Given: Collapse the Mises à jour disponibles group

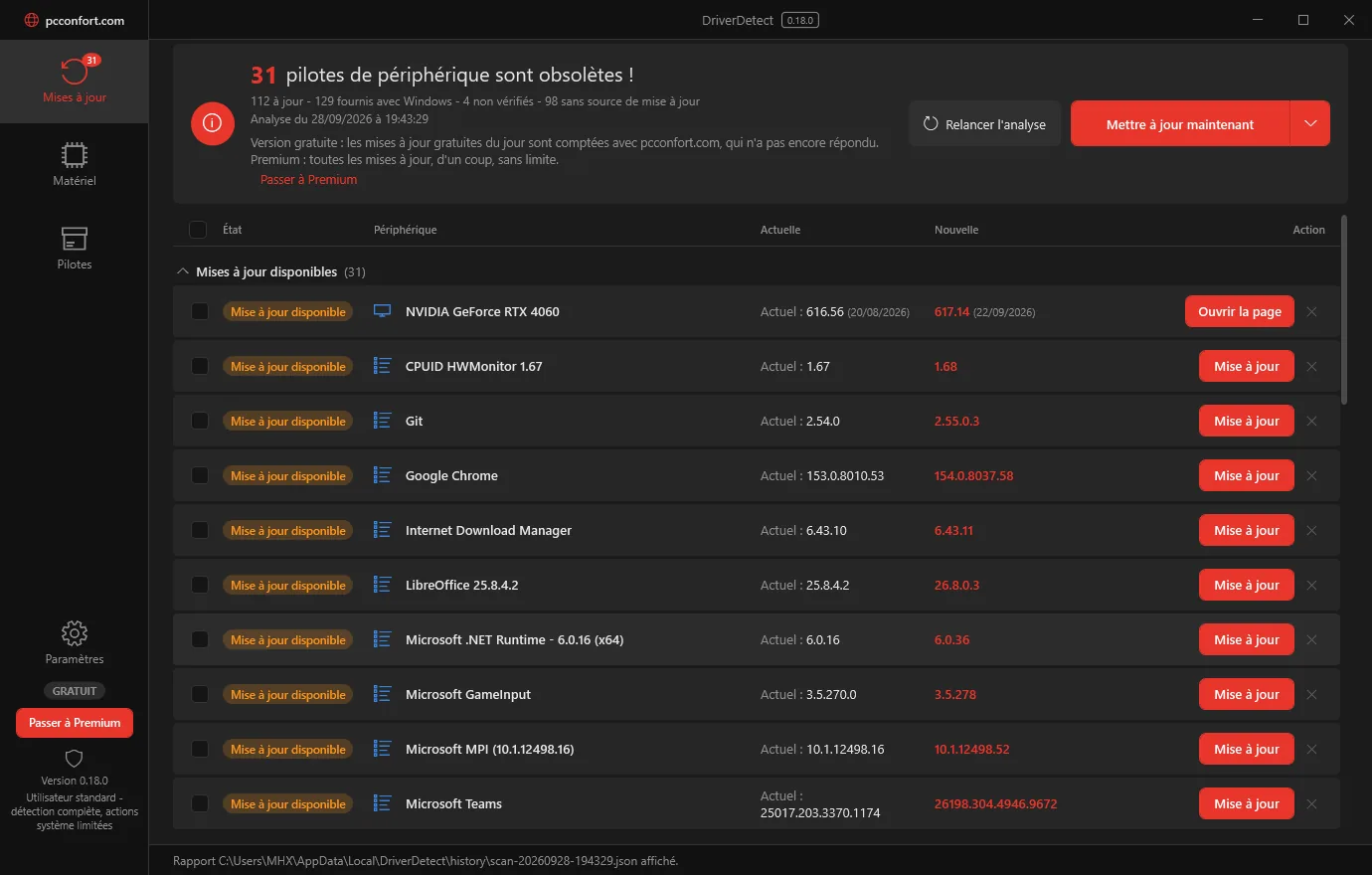Looking at the screenshot, I should (x=183, y=271).
